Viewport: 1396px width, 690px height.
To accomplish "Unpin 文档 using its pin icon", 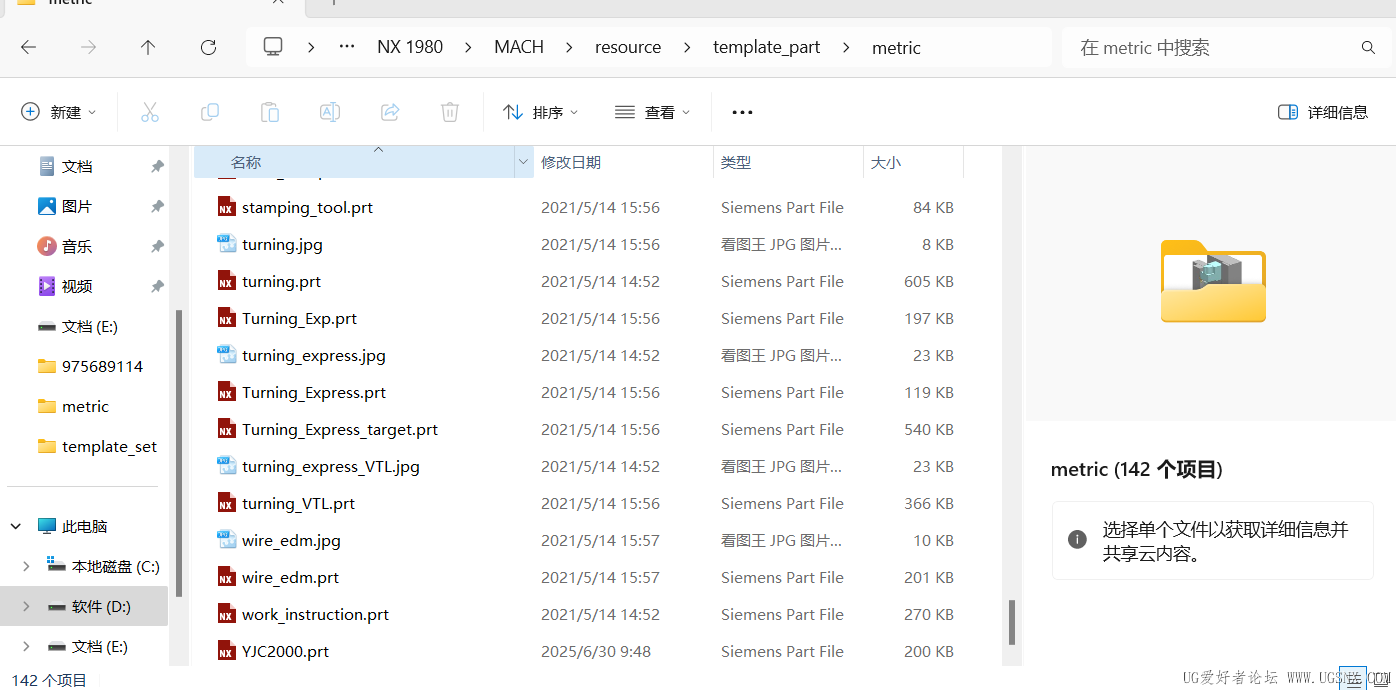I will pyautogui.click(x=157, y=166).
